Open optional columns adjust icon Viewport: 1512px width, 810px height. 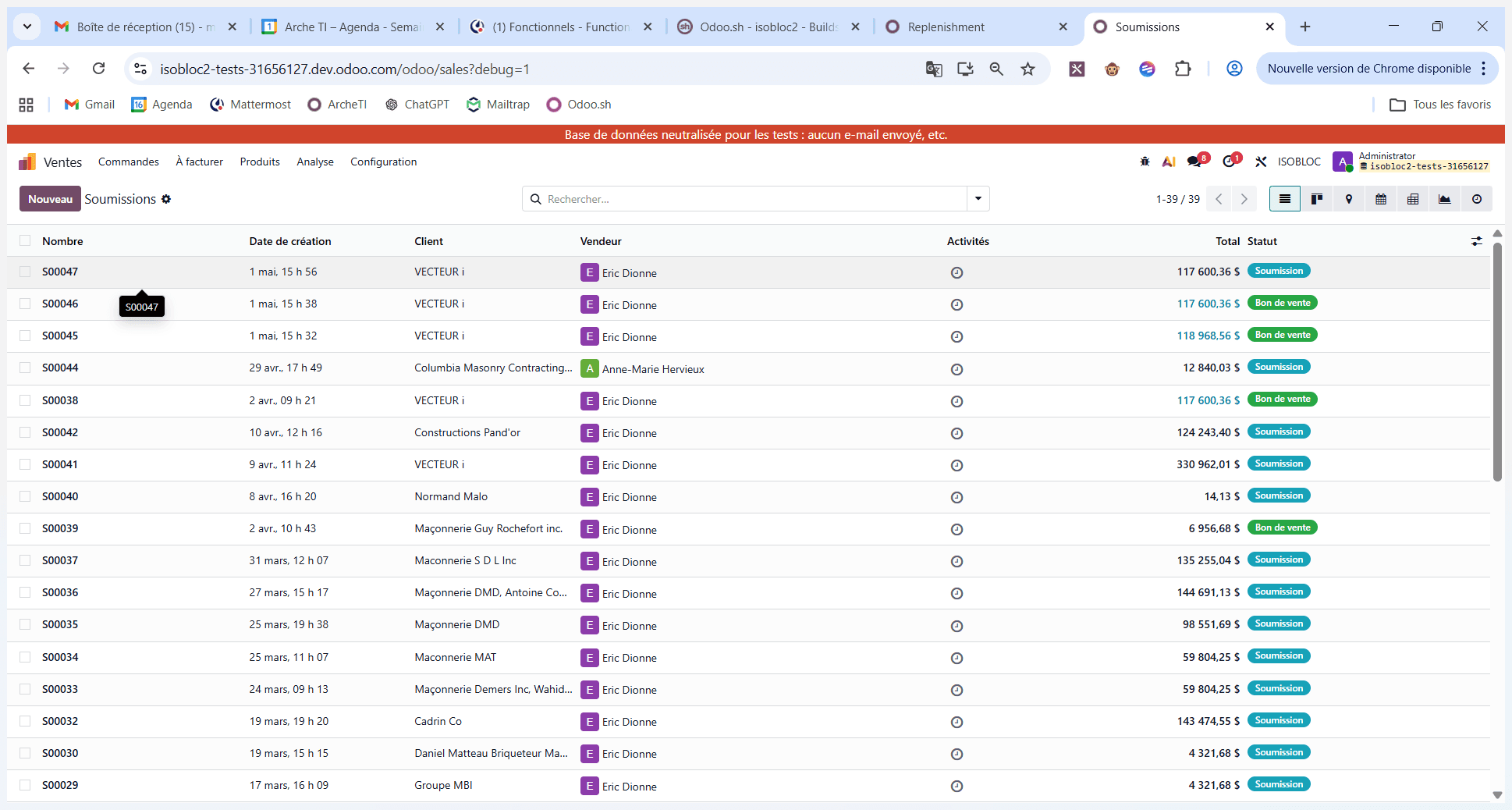(x=1476, y=241)
